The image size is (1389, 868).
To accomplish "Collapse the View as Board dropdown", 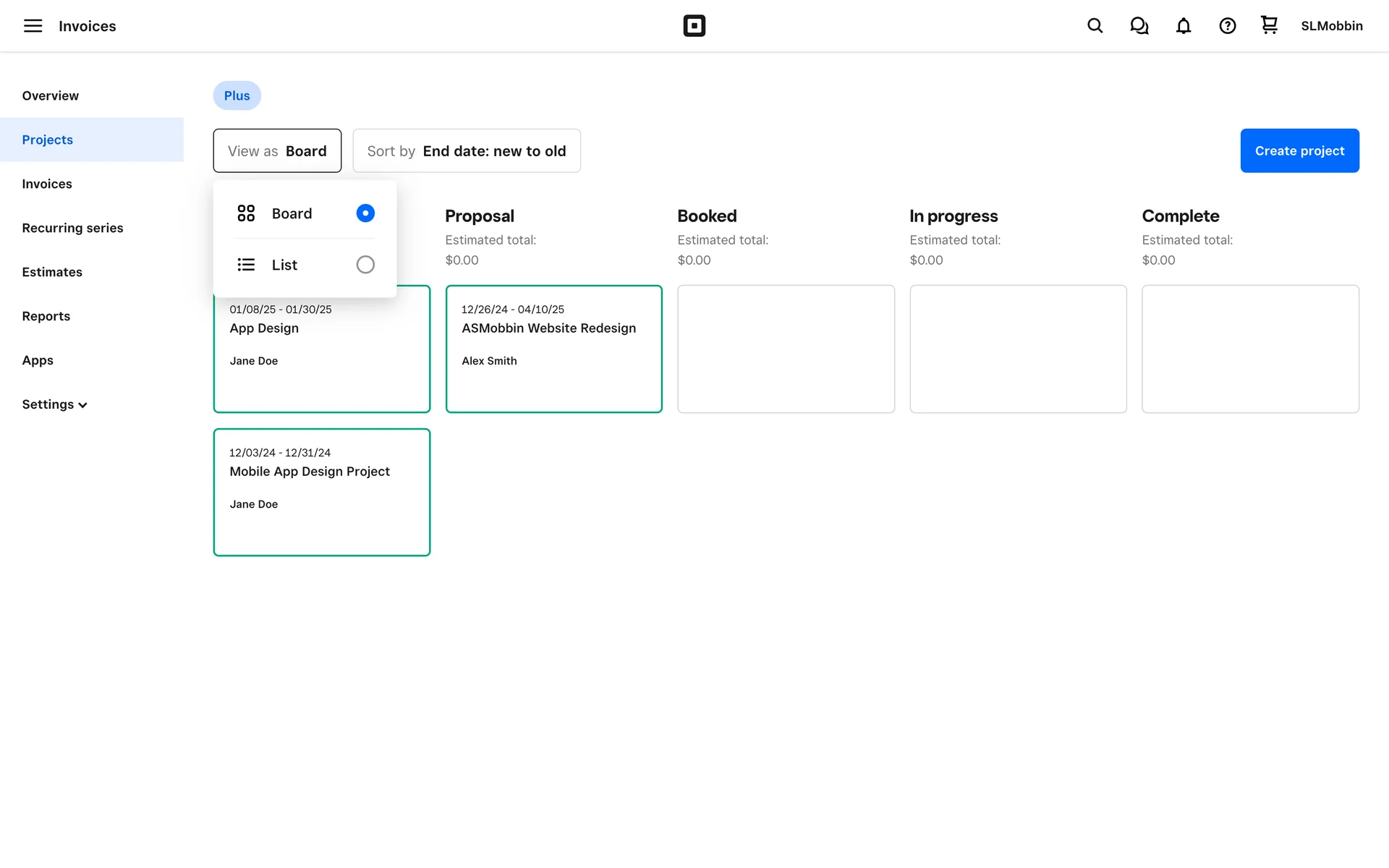I will (x=277, y=150).
